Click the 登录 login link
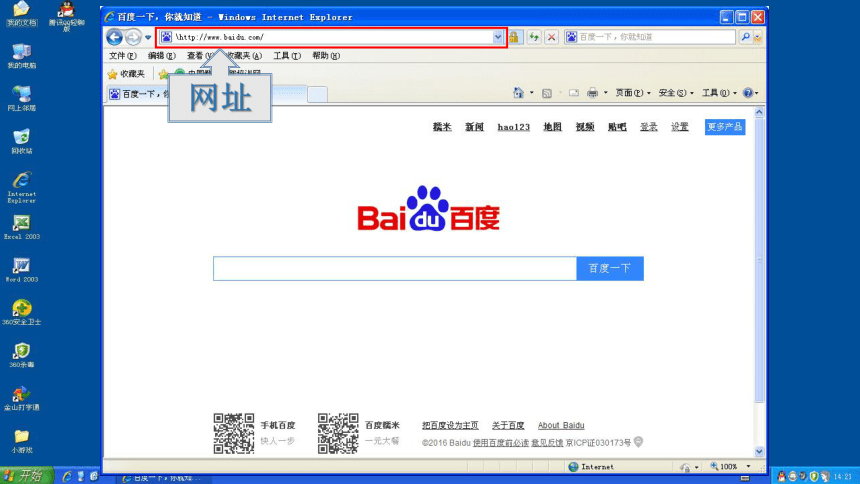860x484 pixels. 648,127
